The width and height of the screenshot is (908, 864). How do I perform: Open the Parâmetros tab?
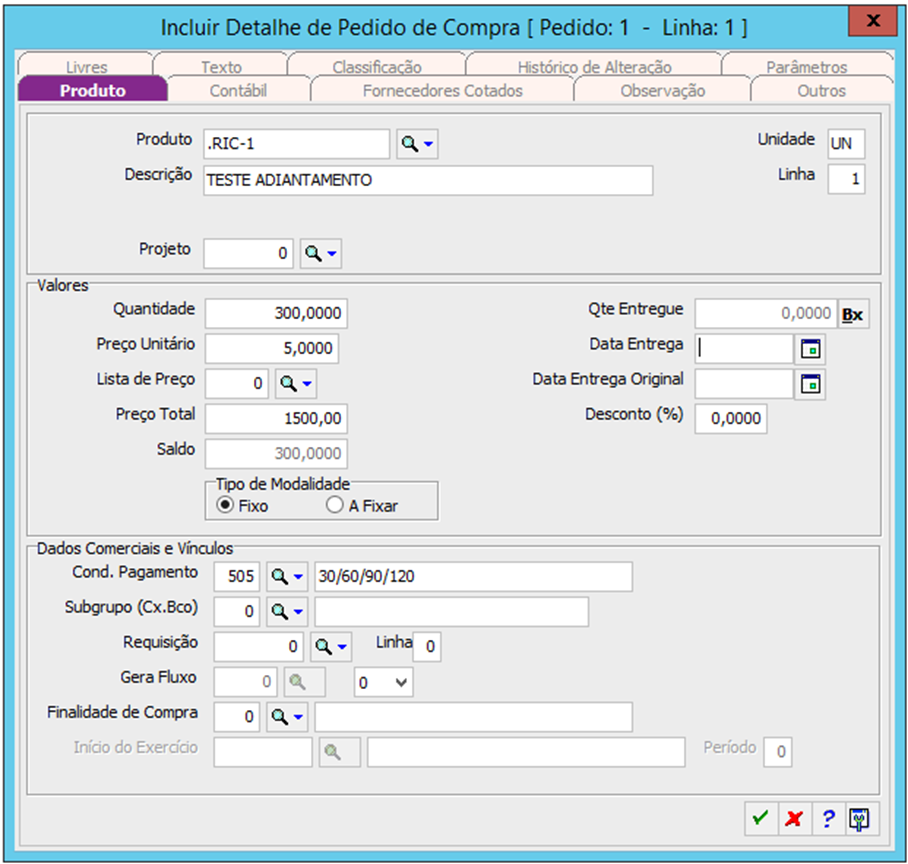(x=807, y=66)
